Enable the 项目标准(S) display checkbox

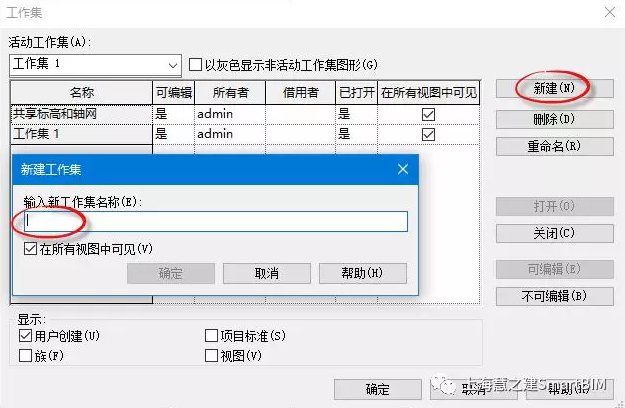click(x=211, y=335)
